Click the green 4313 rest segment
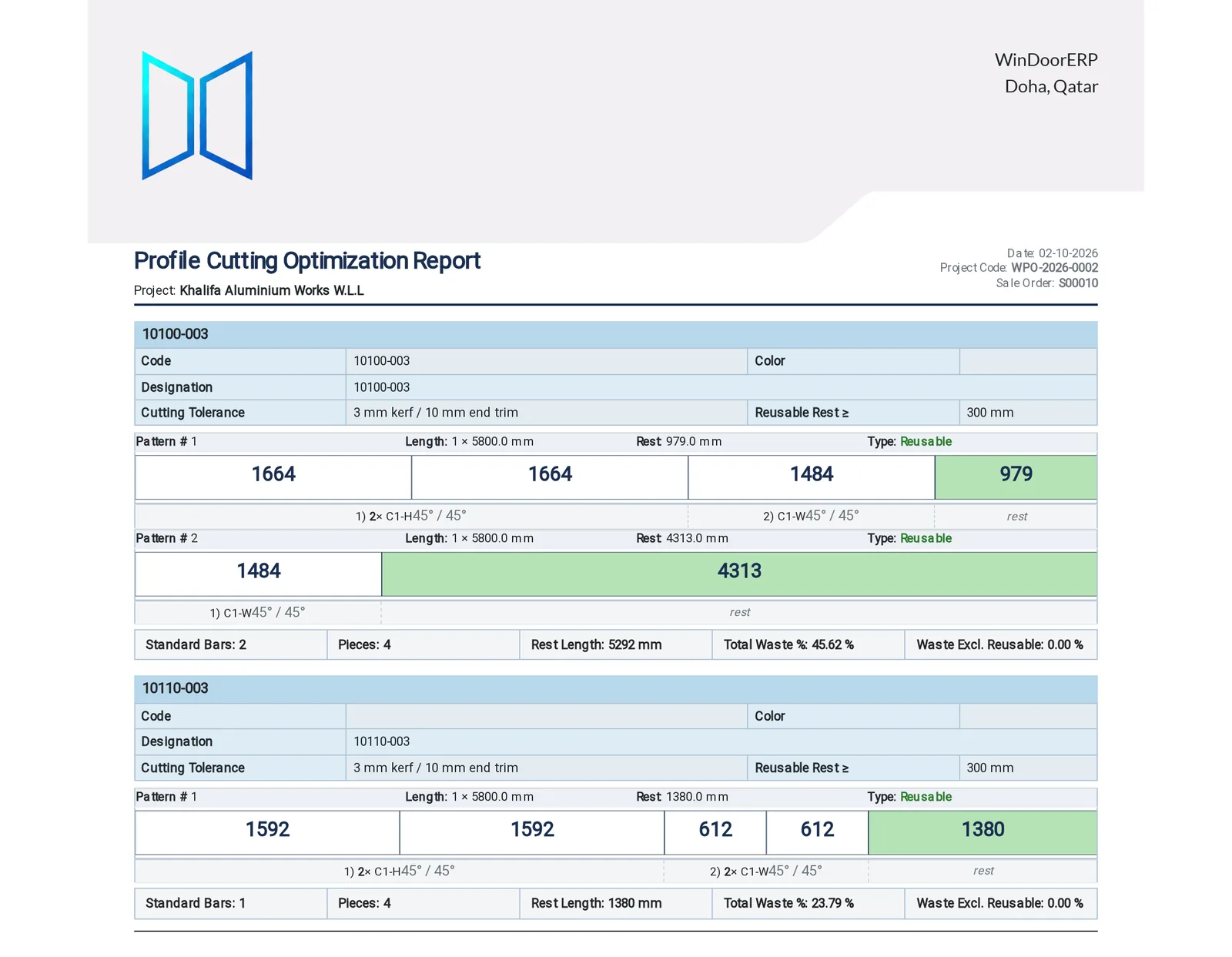Screen dimensions: 1232x957 (739, 574)
